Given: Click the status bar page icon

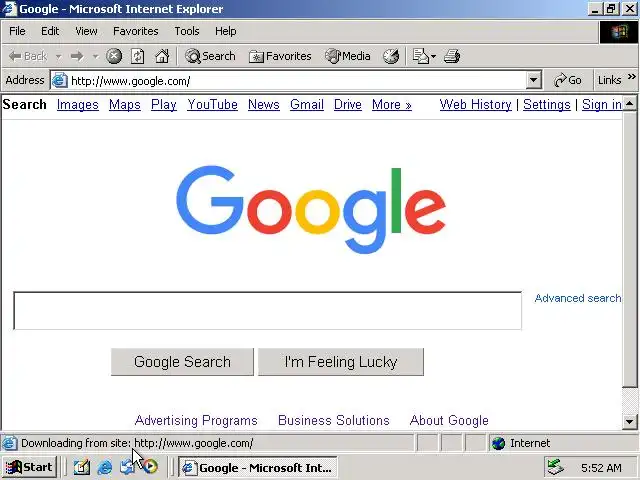Looking at the screenshot, I should pos(10,443).
